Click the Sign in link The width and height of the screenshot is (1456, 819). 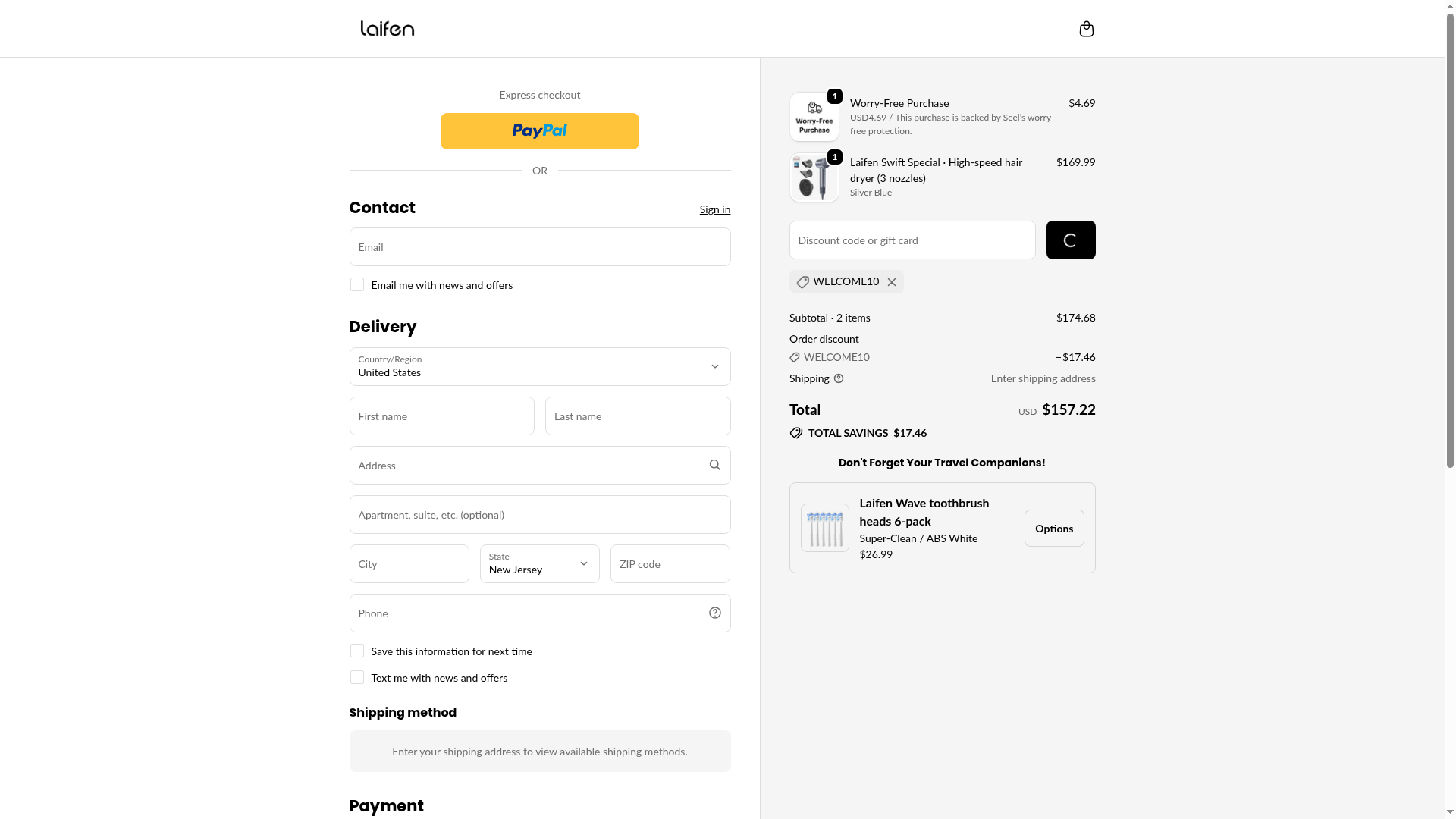[714, 209]
